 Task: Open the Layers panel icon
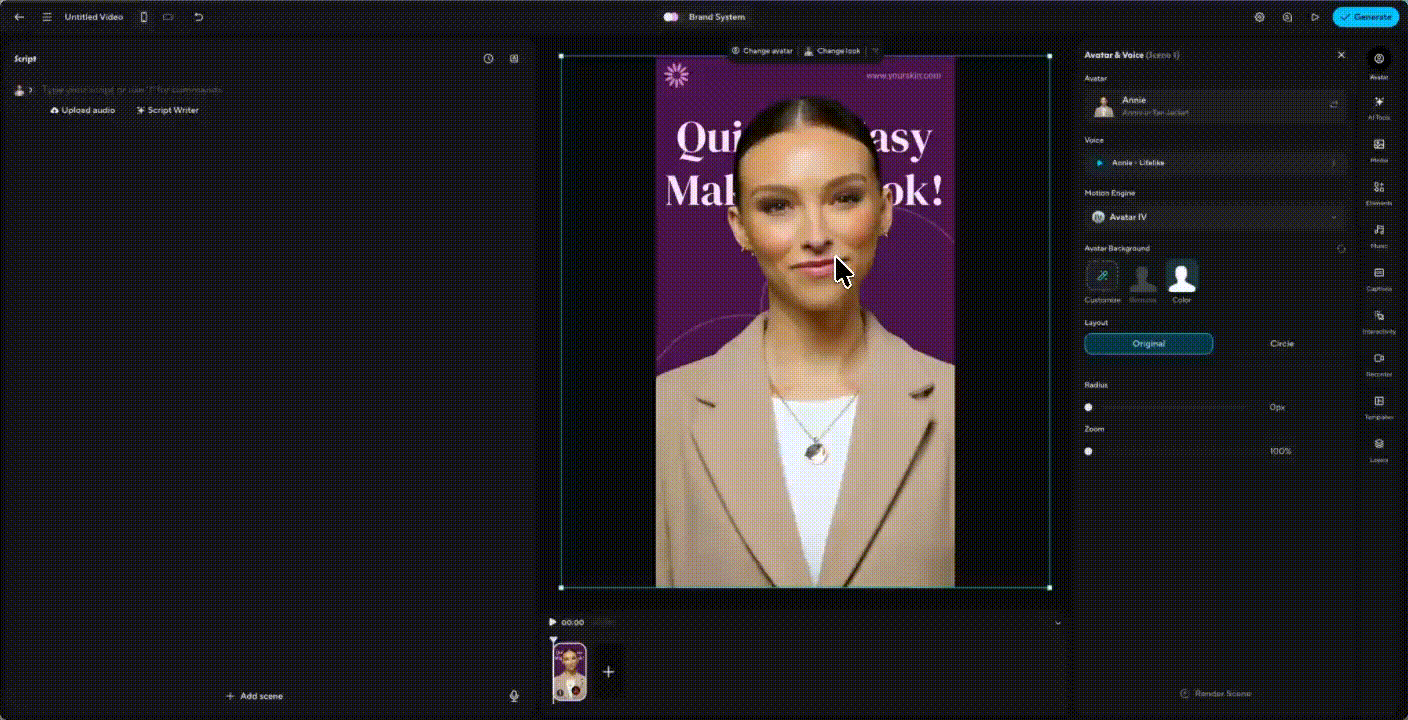pyautogui.click(x=1379, y=449)
